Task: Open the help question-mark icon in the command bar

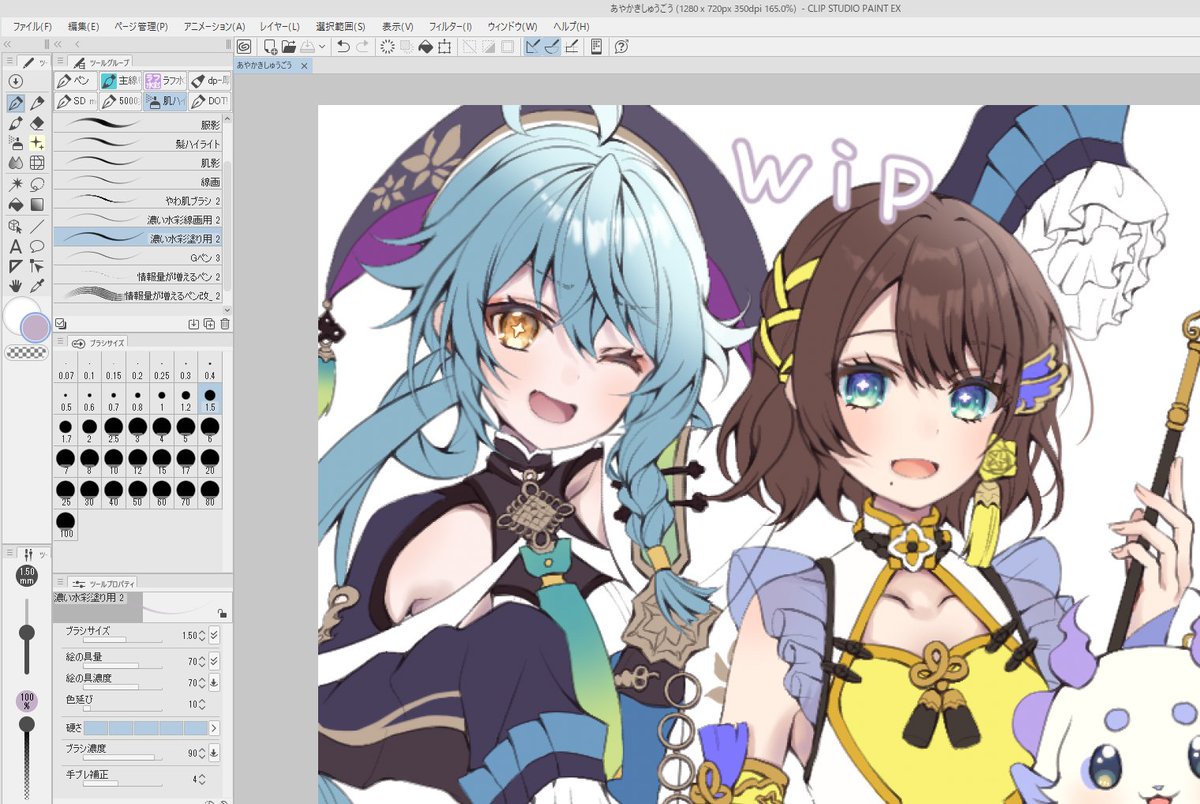Action: click(x=622, y=46)
